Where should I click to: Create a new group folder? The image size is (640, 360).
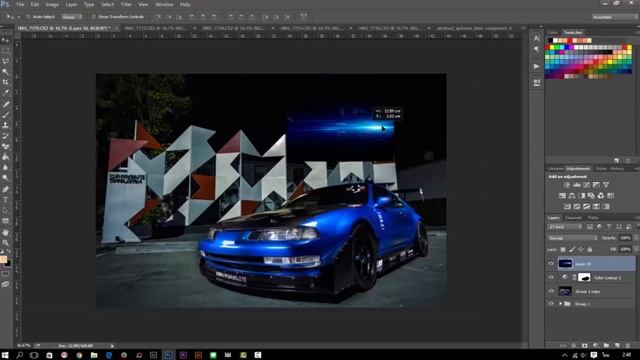pos(606,345)
